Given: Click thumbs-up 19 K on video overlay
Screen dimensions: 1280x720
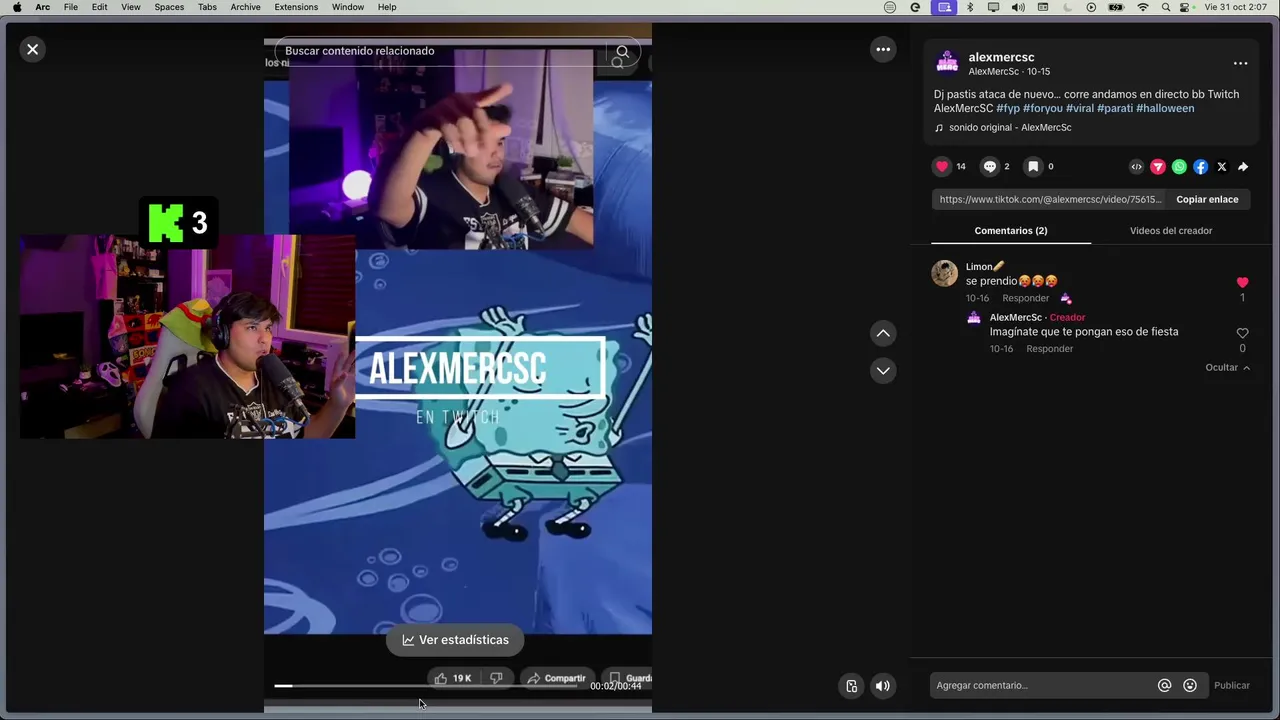Looking at the screenshot, I should pos(452,678).
